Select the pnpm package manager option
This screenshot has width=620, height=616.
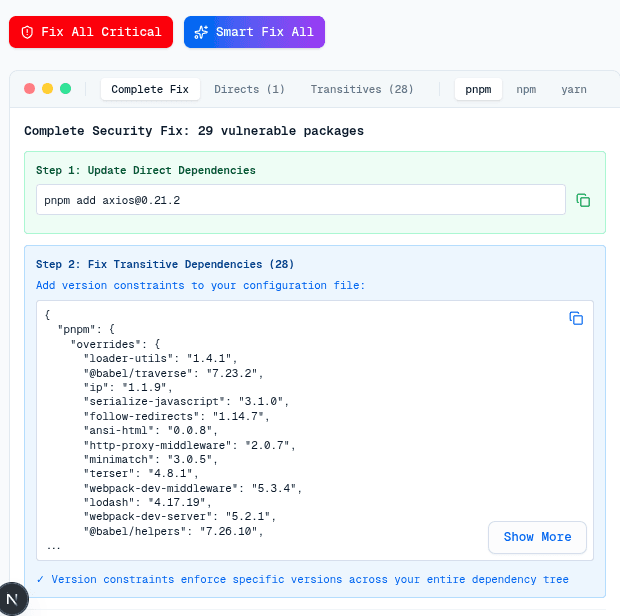478,89
